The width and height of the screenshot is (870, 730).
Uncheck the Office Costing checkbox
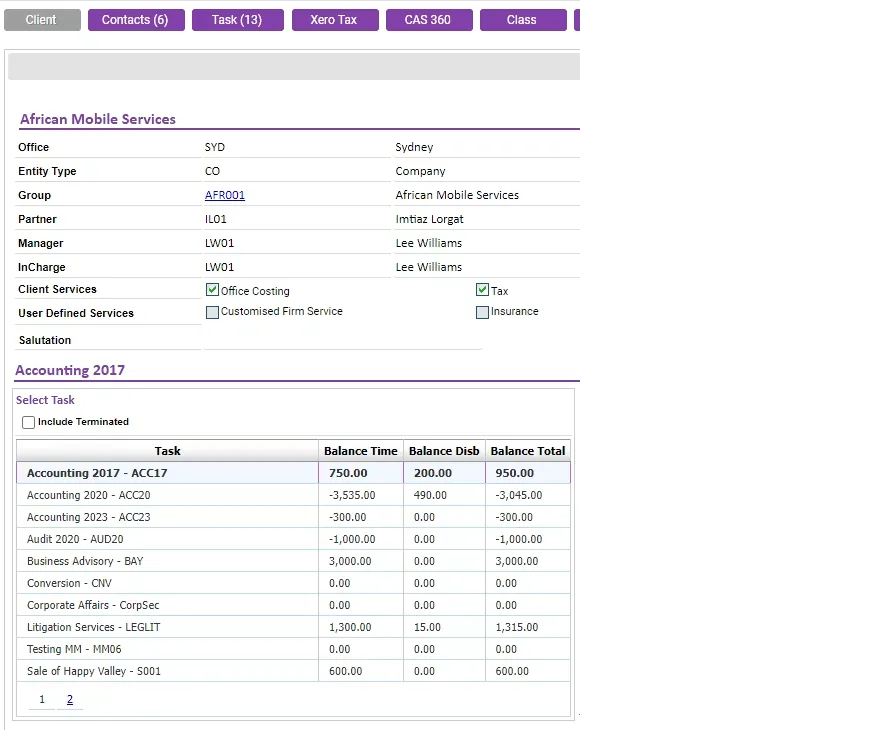(x=212, y=290)
